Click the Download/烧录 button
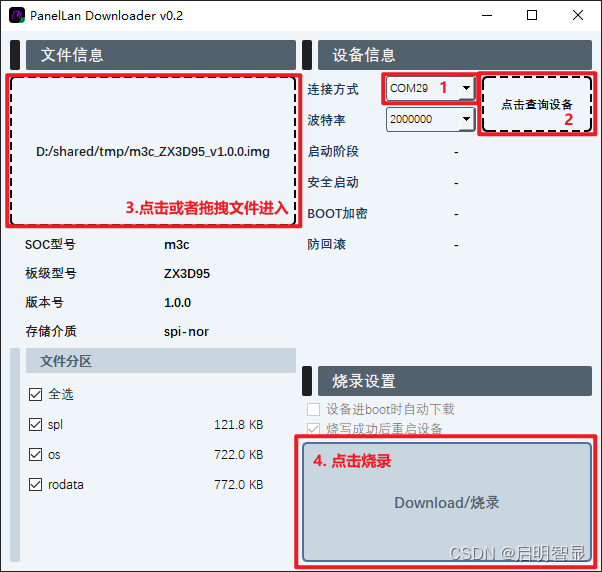This screenshot has height=572, width=602. (x=447, y=502)
